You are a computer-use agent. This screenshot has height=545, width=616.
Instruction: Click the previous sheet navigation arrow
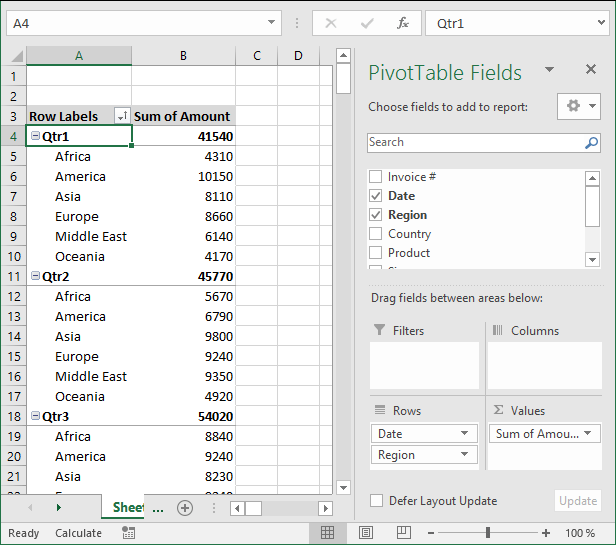(30, 508)
